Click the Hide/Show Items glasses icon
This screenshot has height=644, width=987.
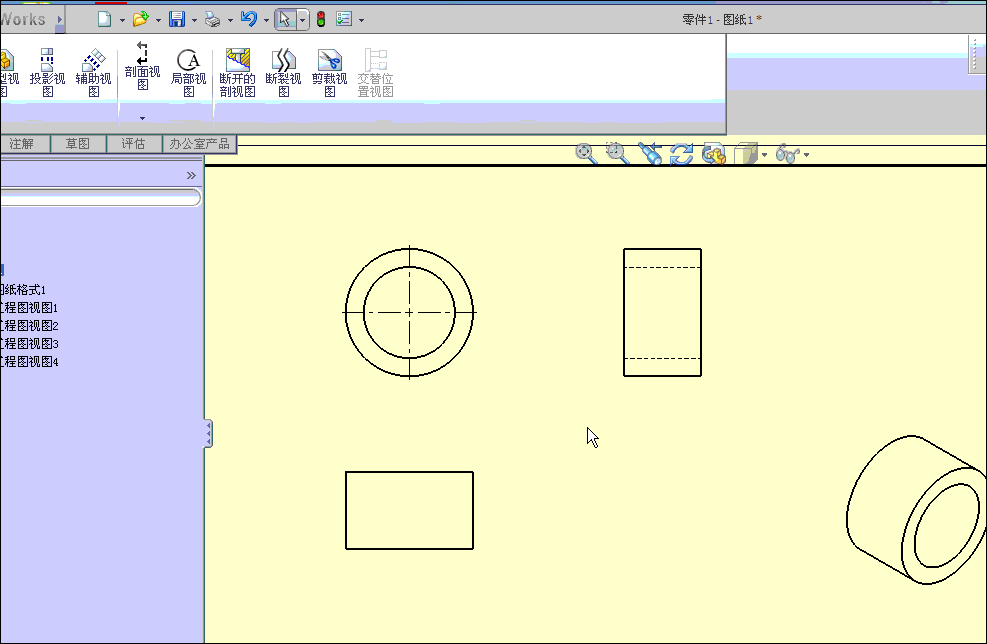click(787, 154)
